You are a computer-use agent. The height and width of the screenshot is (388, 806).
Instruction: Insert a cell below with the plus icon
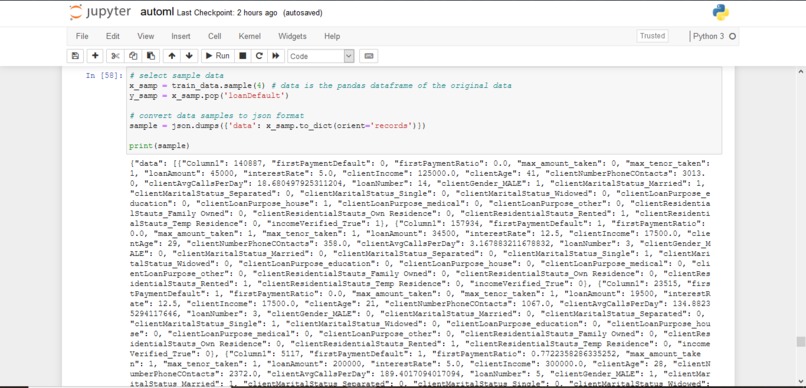tap(95, 56)
